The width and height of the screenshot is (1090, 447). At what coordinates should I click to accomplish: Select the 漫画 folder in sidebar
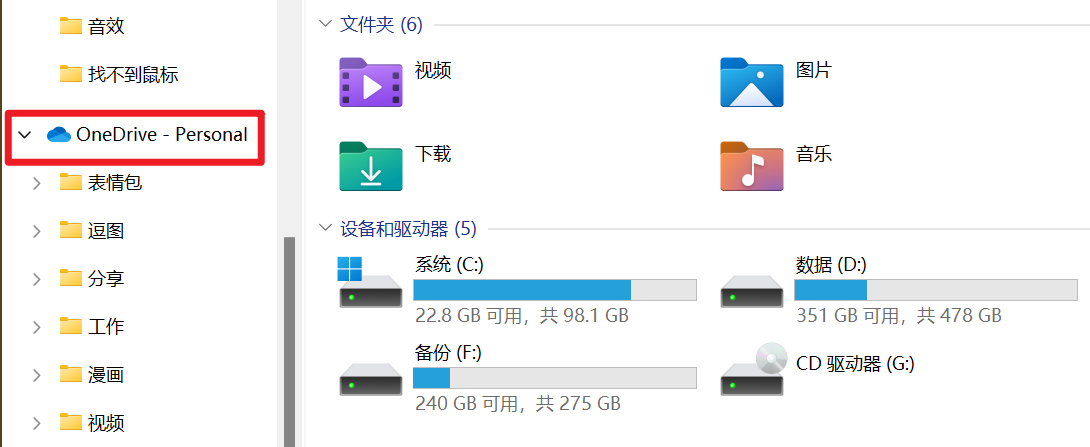click(x=105, y=375)
